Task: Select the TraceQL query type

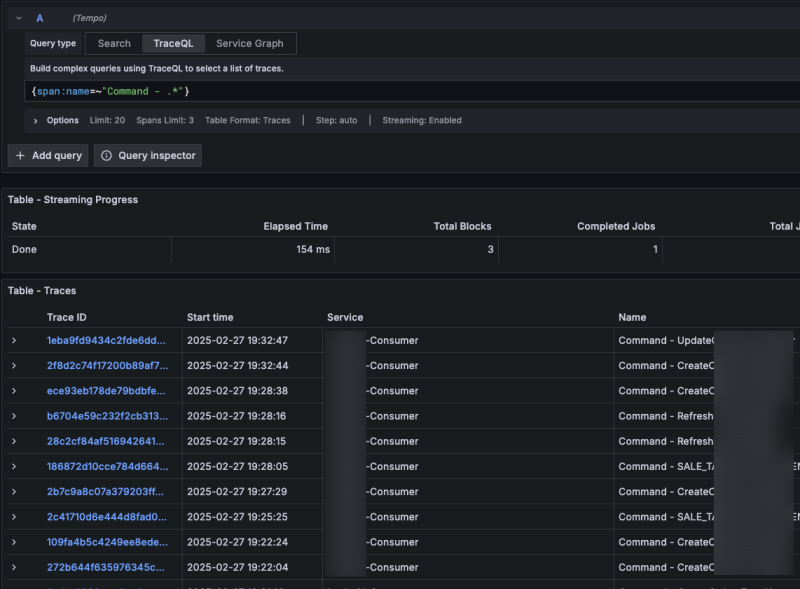Action: (x=174, y=43)
